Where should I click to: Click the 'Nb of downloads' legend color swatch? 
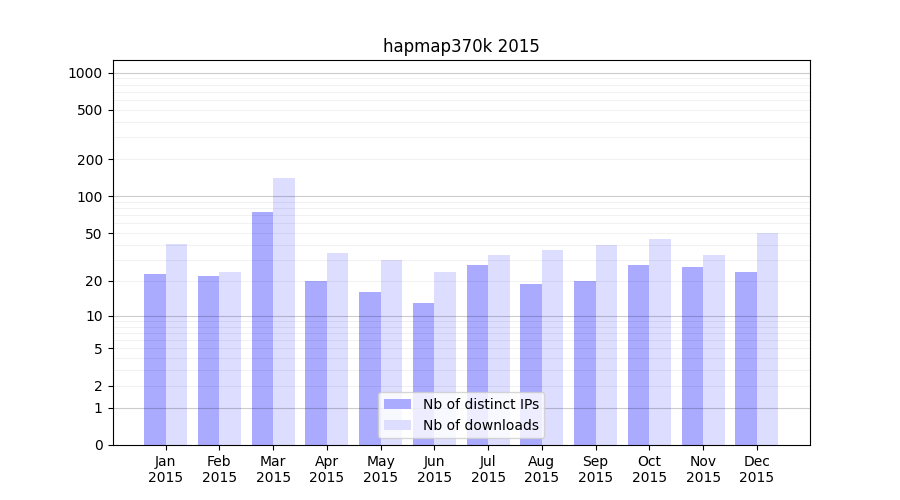[x=397, y=425]
